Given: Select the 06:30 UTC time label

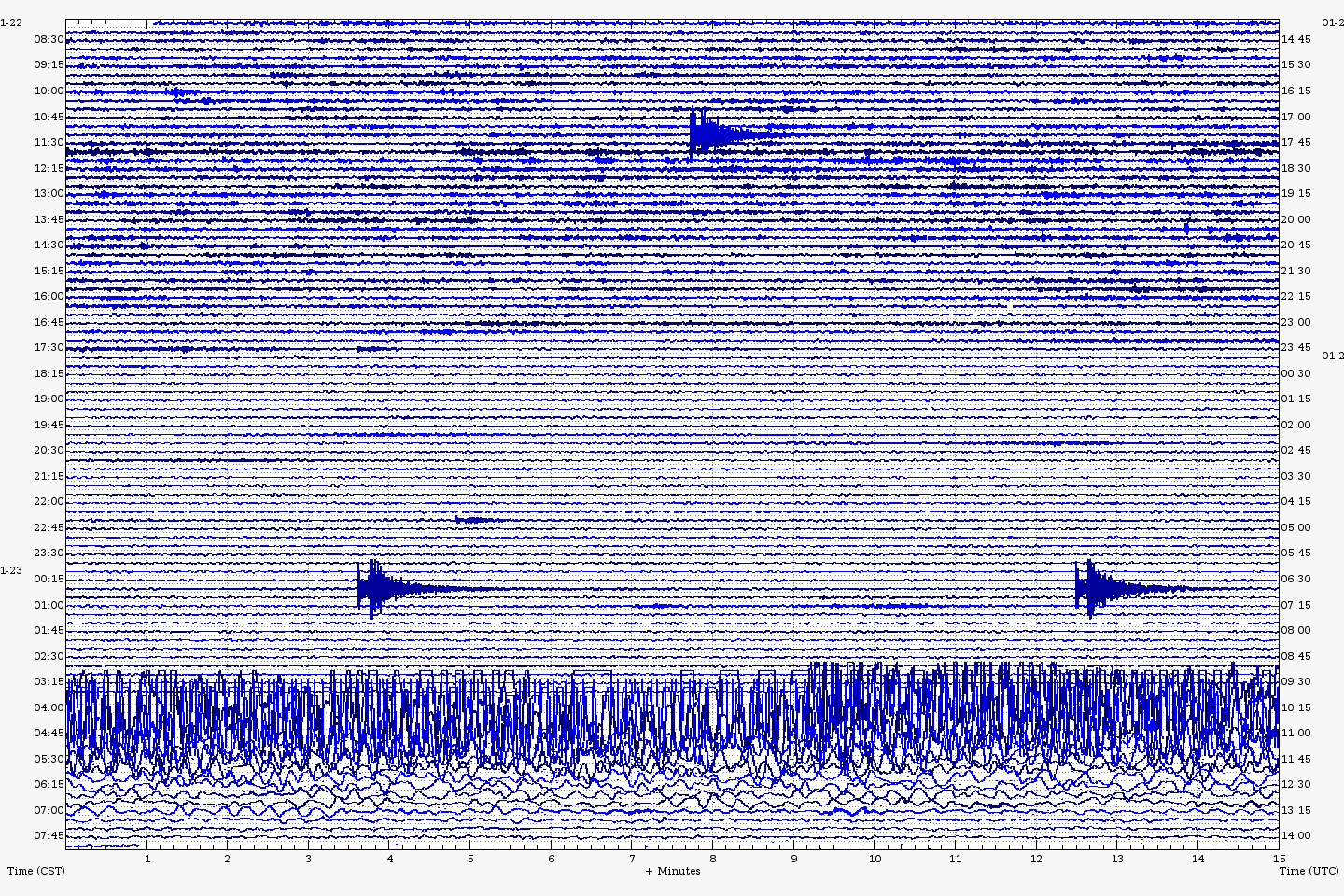Looking at the screenshot, I should coord(1295,579).
